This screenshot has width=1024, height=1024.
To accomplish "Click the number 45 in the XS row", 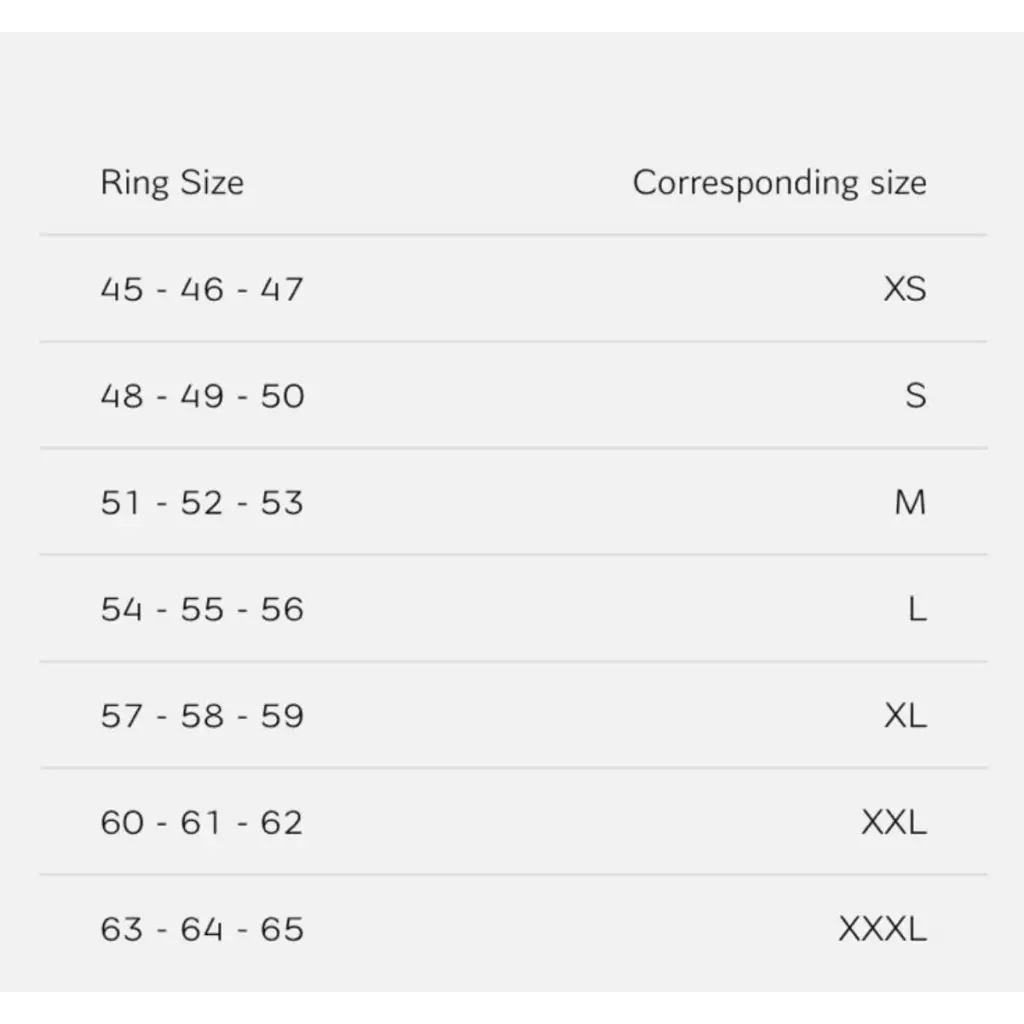I will pyautogui.click(x=121, y=289).
